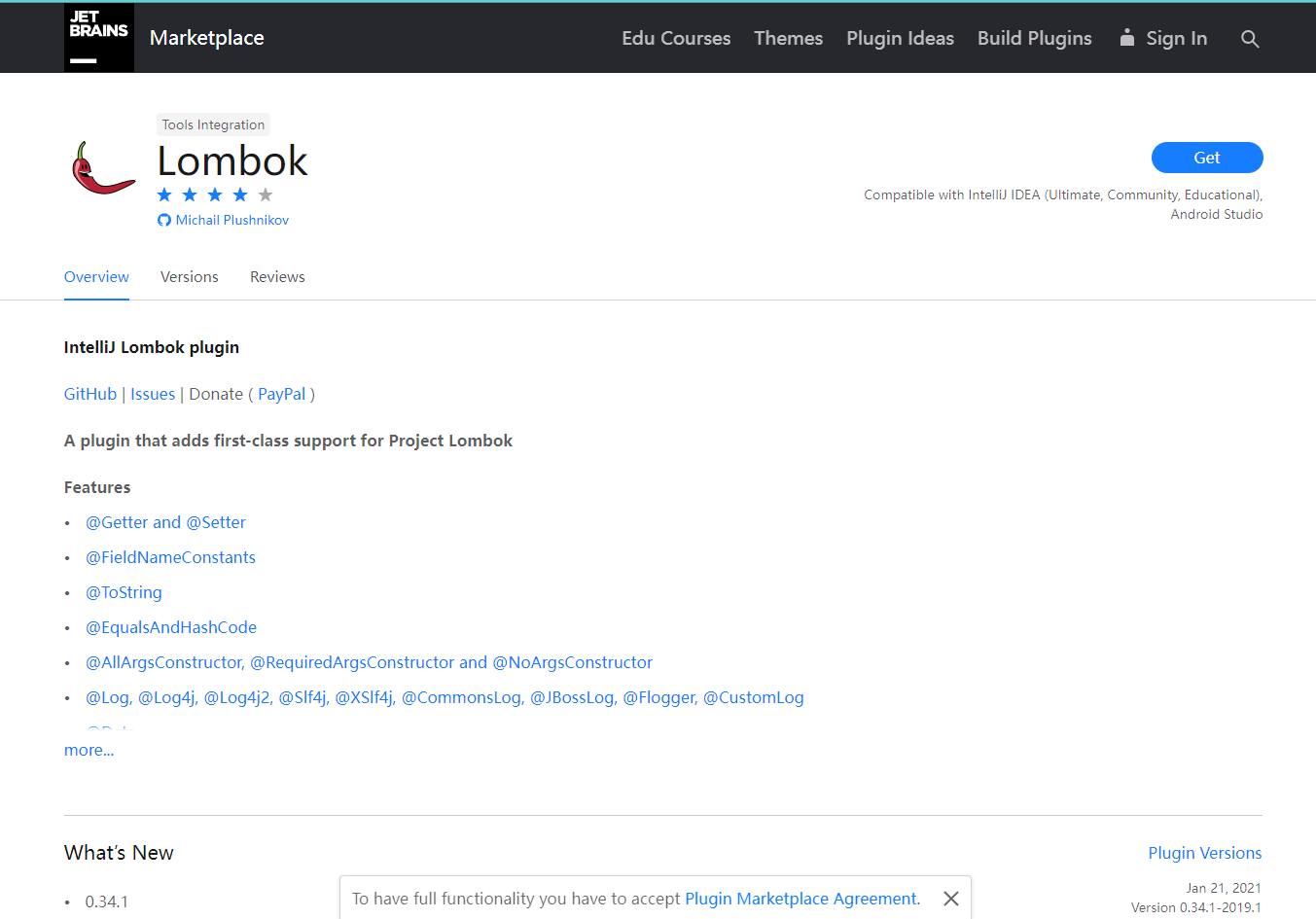Viewport: 1316px width, 919px height.
Task: Open Edu Courses in the top navigation
Action: coord(676,38)
